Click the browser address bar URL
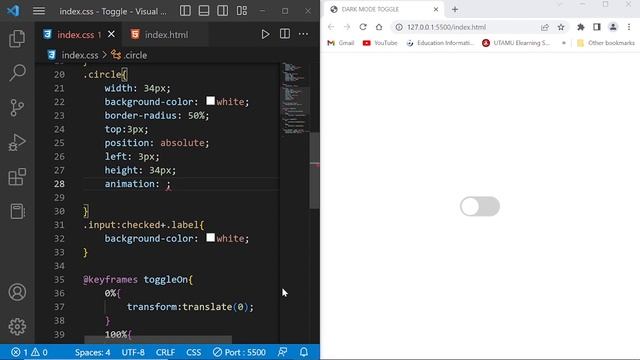The width and height of the screenshot is (640, 360). 446,27
